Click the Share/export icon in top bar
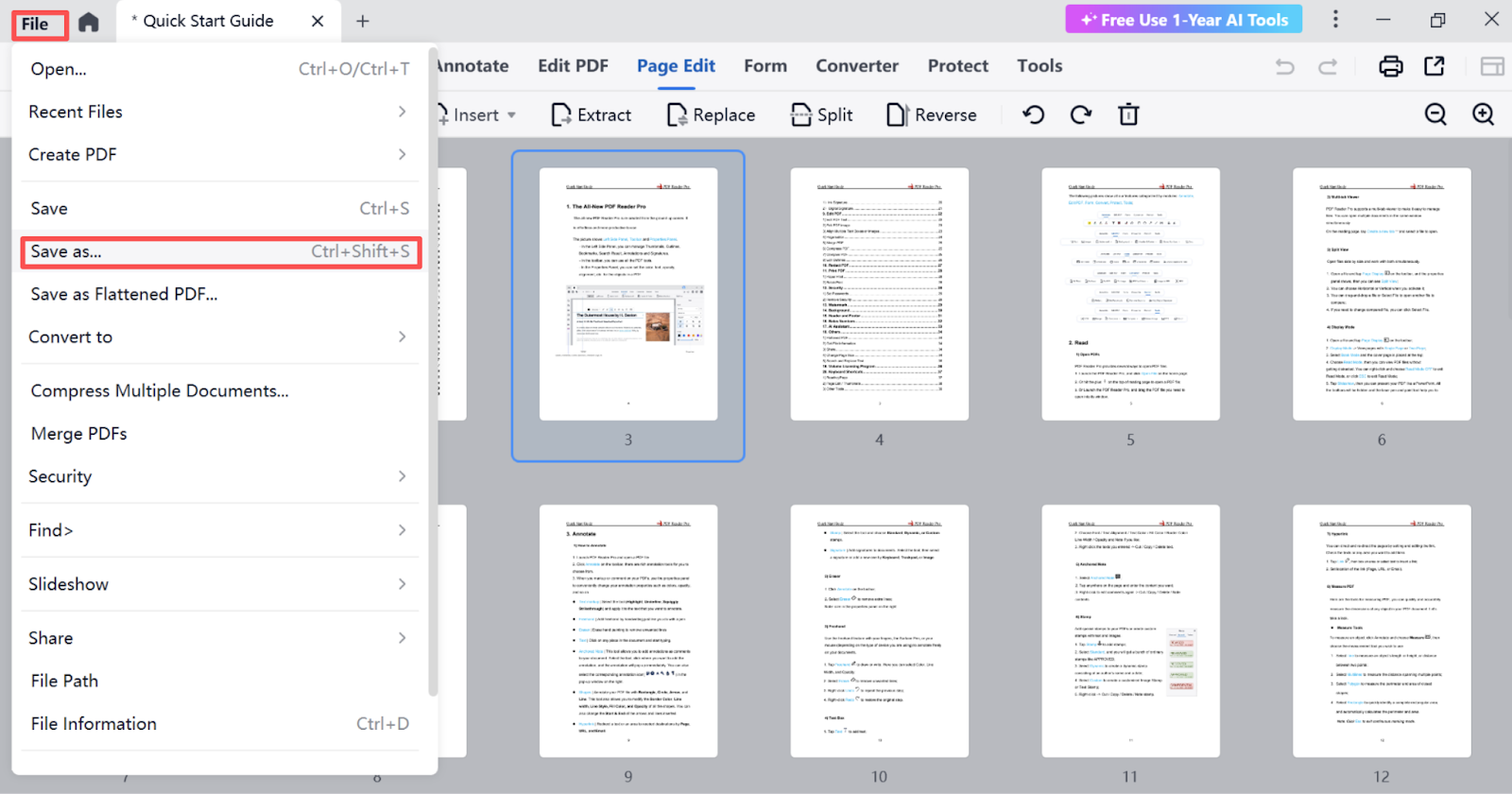 (x=1435, y=66)
